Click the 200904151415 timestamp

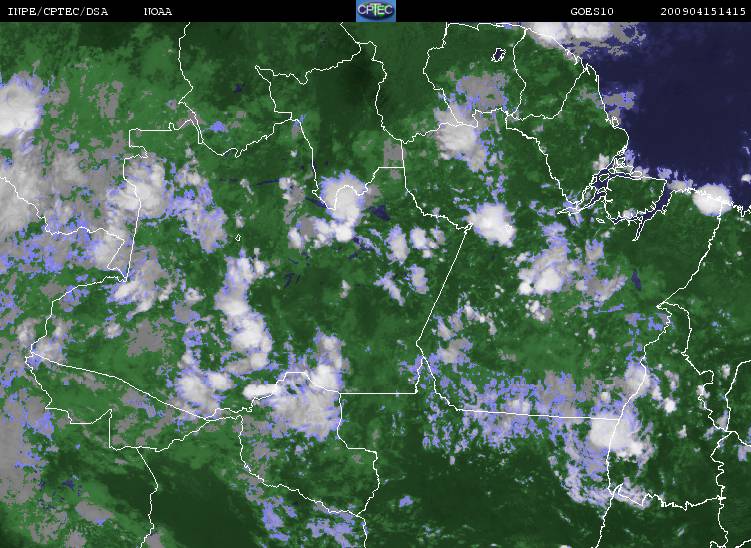[x=703, y=11]
